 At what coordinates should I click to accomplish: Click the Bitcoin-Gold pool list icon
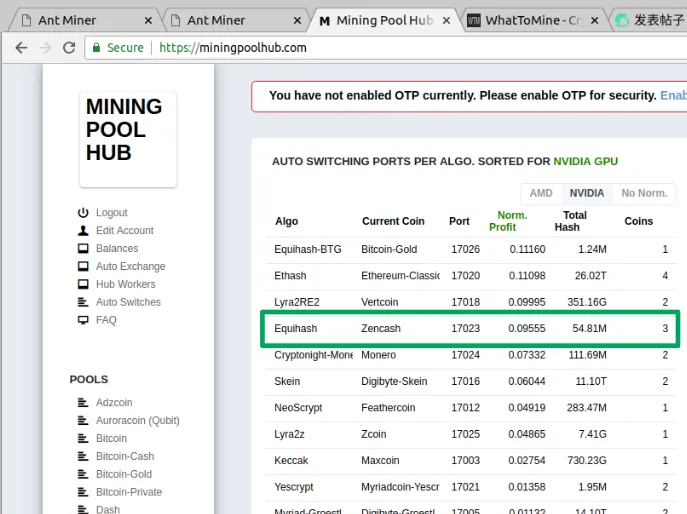point(83,474)
